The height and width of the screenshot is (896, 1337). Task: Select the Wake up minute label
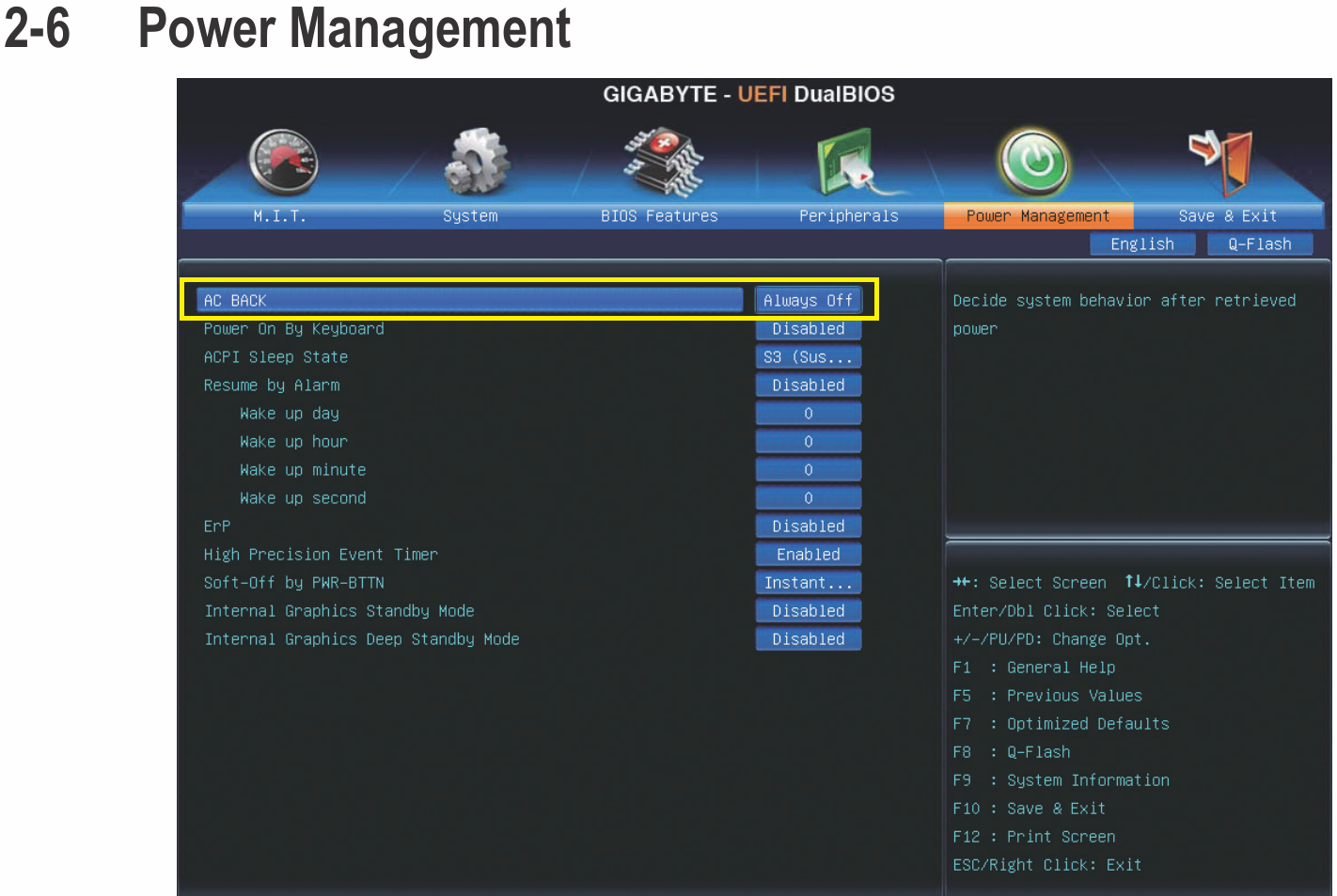pos(303,470)
